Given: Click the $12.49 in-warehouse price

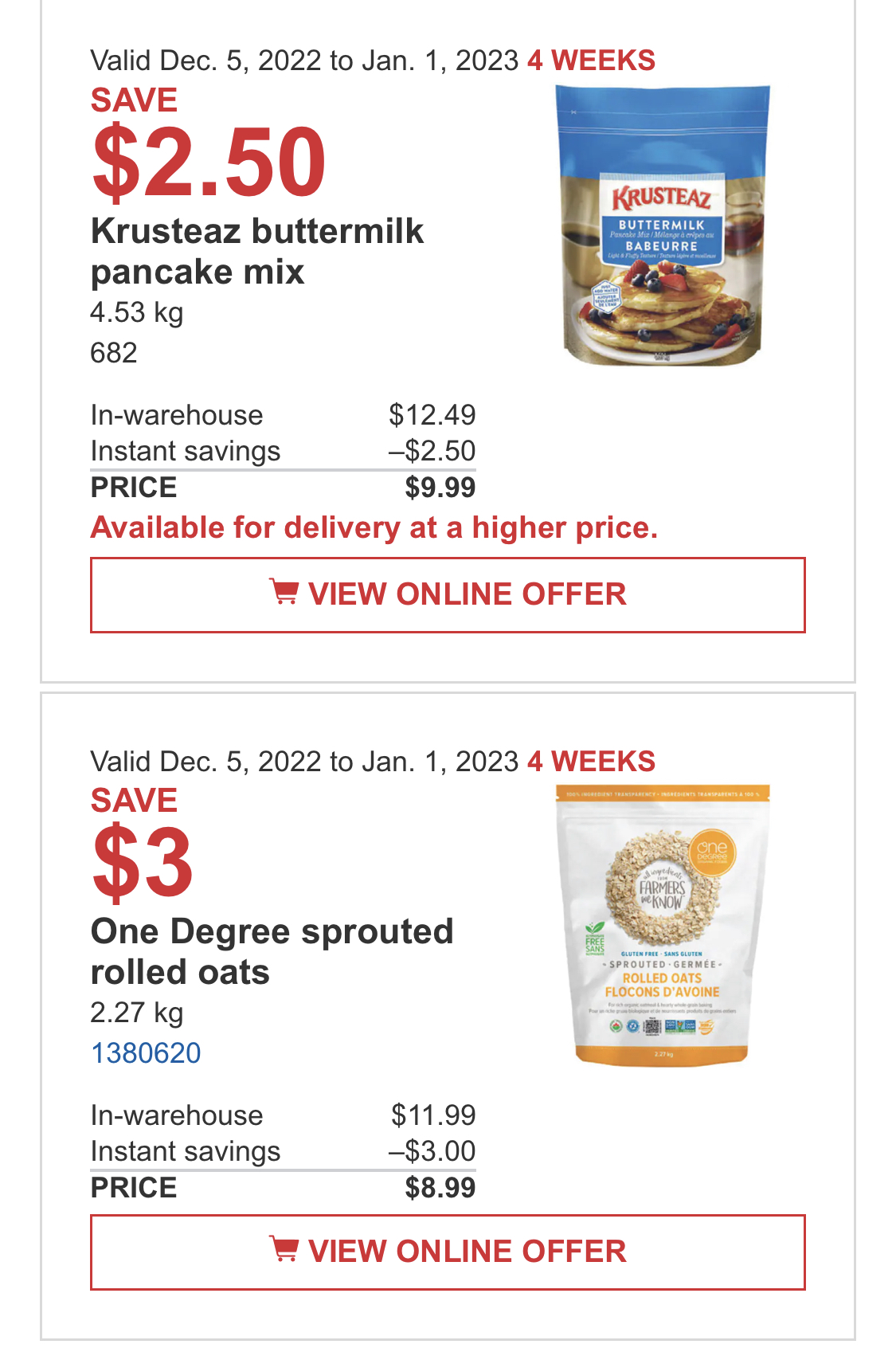Looking at the screenshot, I should 432,415.
